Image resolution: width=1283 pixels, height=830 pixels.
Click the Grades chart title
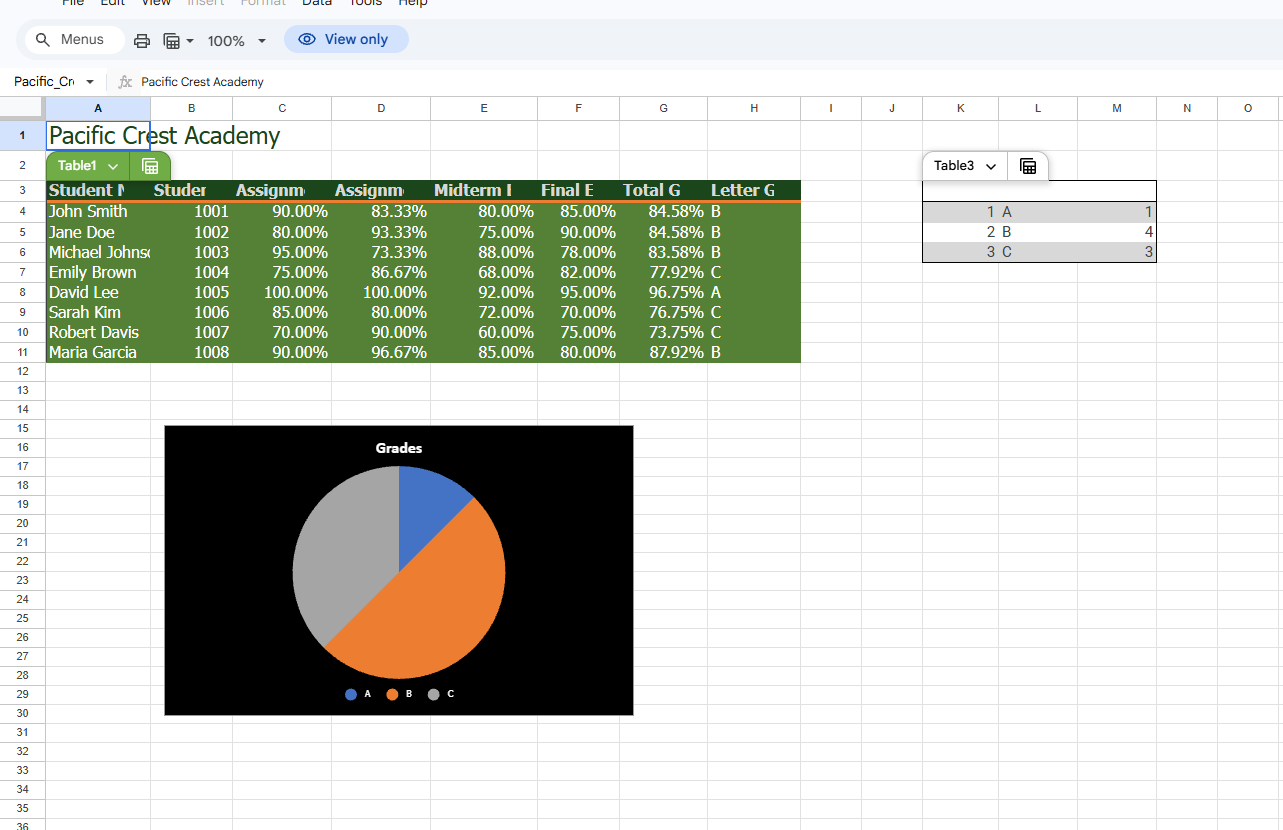(399, 448)
